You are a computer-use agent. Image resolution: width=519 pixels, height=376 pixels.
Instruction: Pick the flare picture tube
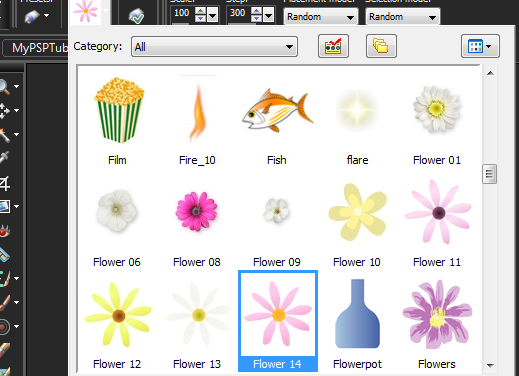[x=357, y=110]
